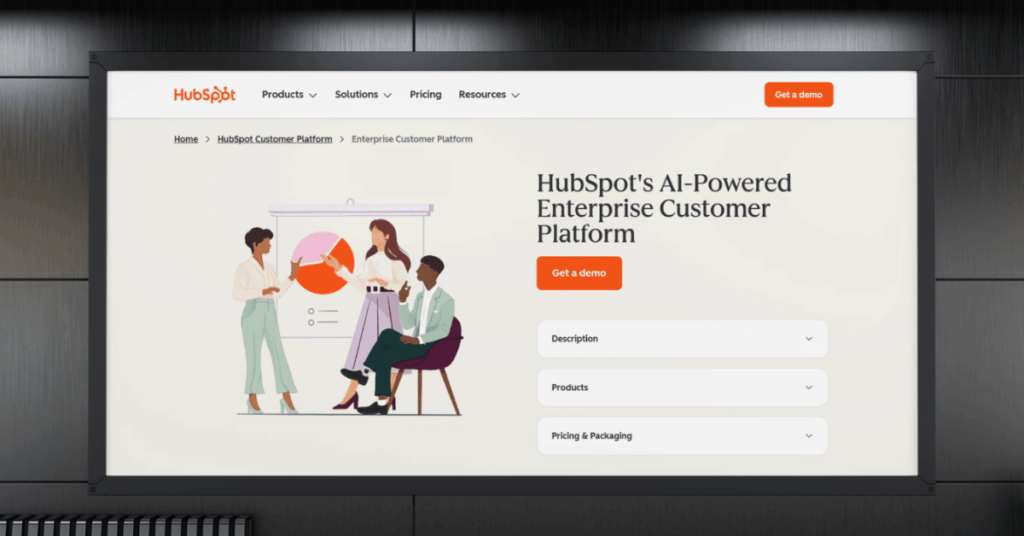Image resolution: width=1024 pixels, height=536 pixels.
Task: Open the Resources navigation menu
Action: (489, 95)
